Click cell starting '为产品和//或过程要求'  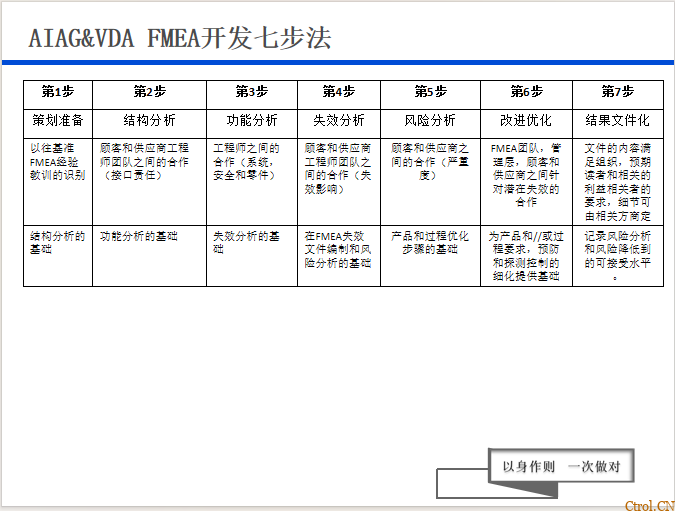(x=526, y=256)
